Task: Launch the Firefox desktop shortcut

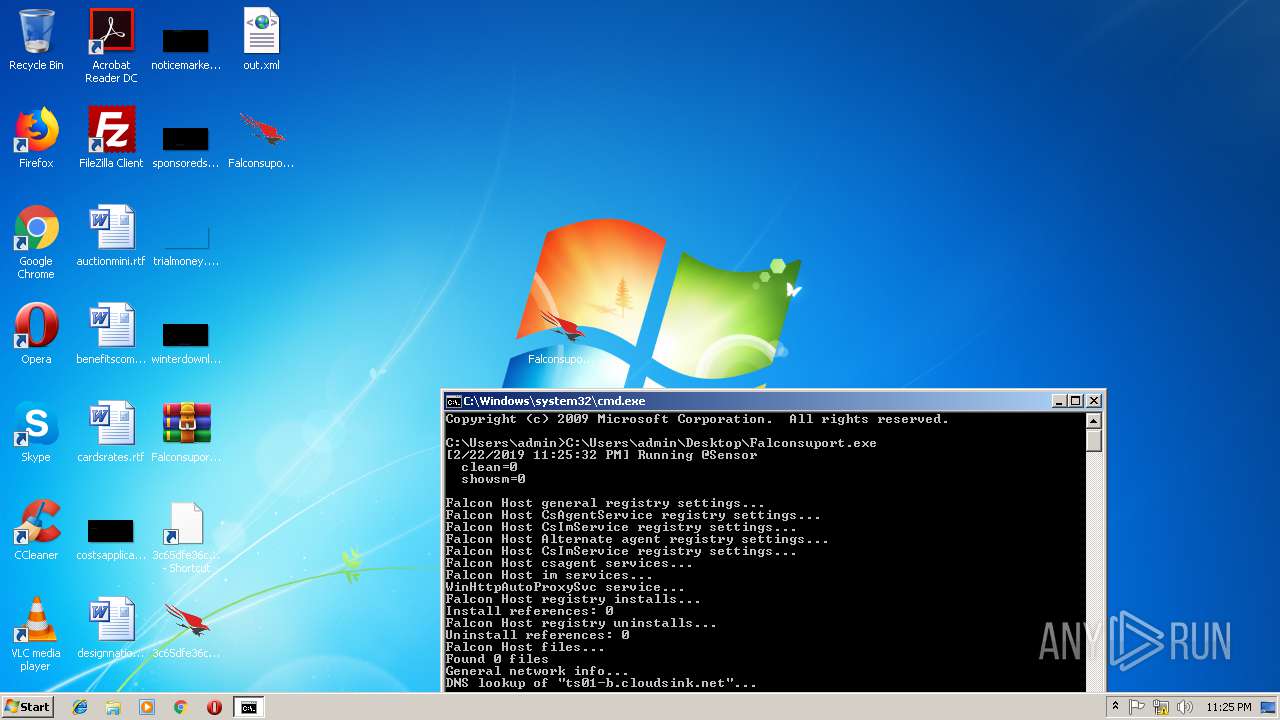Action: 36,138
